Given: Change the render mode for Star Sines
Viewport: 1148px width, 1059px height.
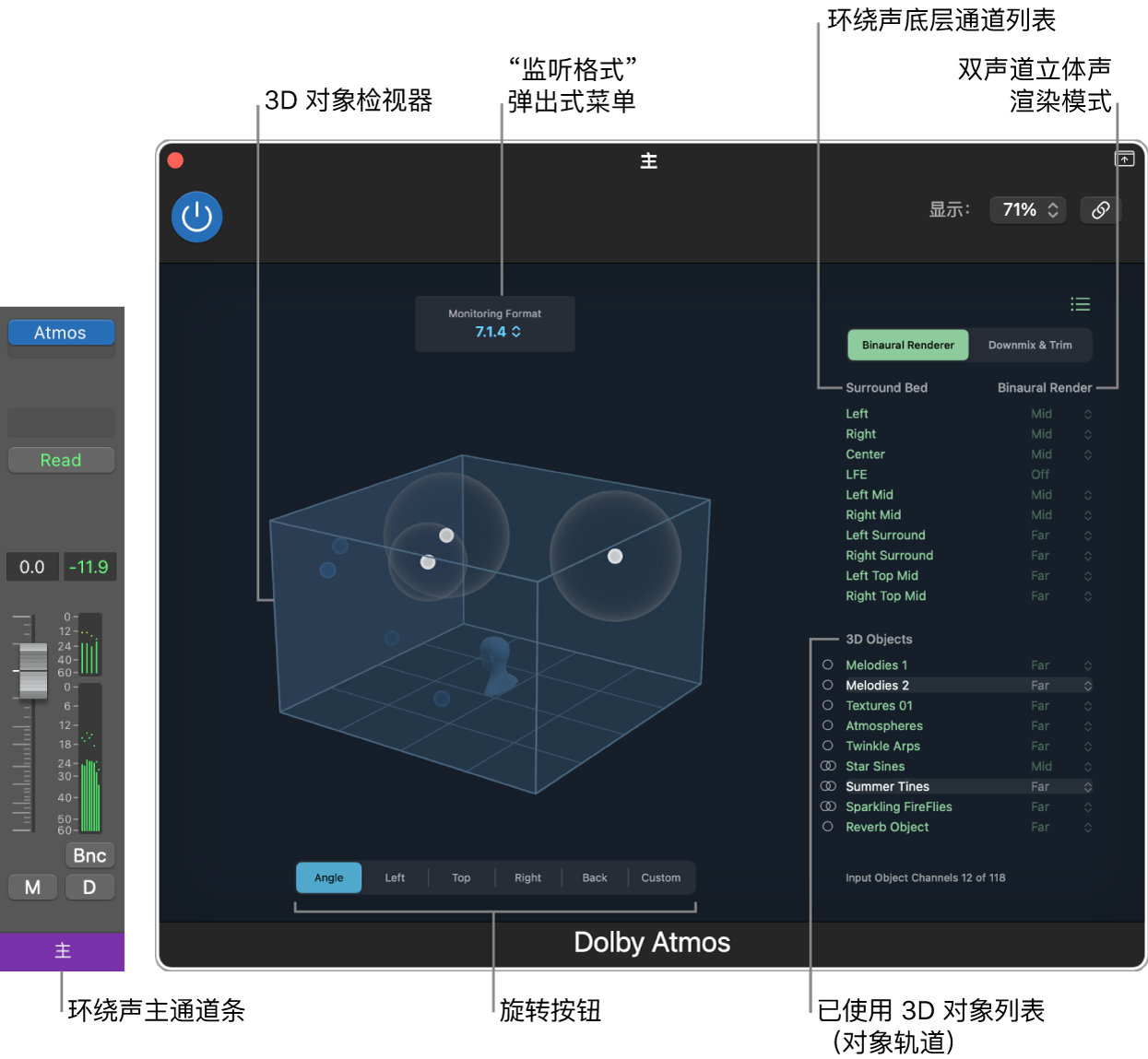Looking at the screenshot, I should click(1061, 767).
